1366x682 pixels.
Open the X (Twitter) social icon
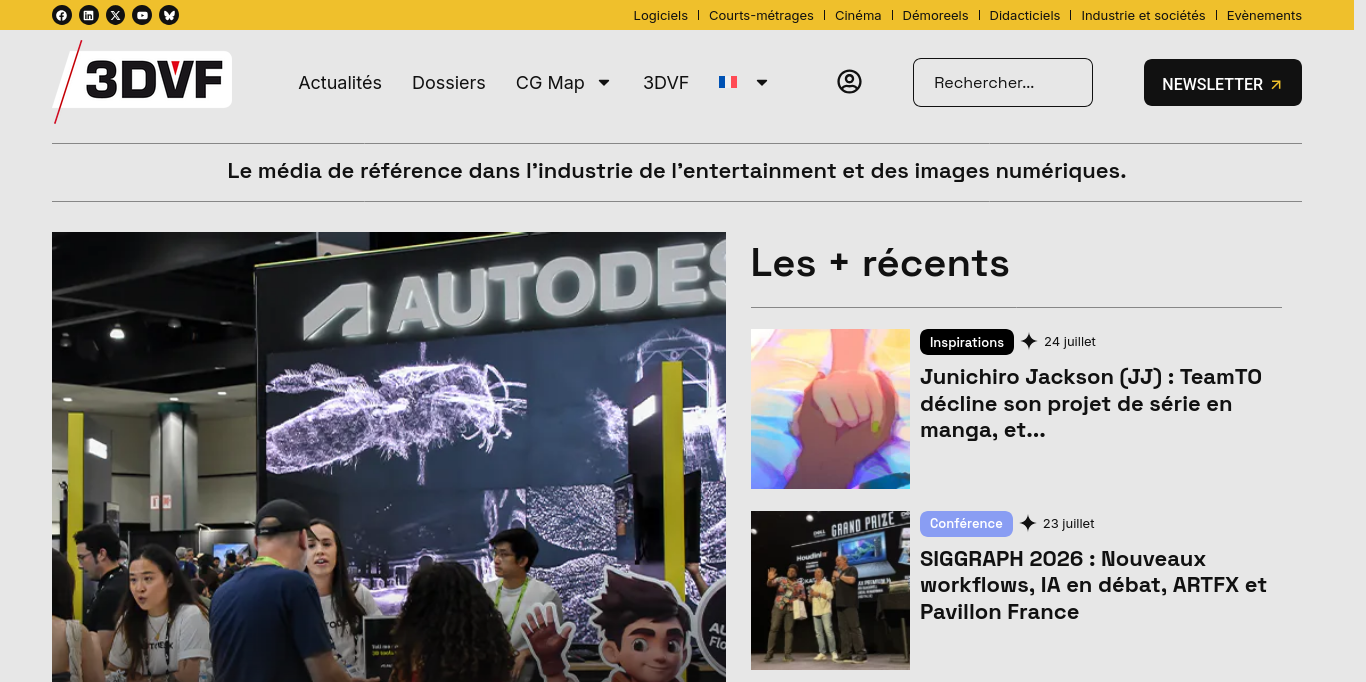click(x=116, y=15)
